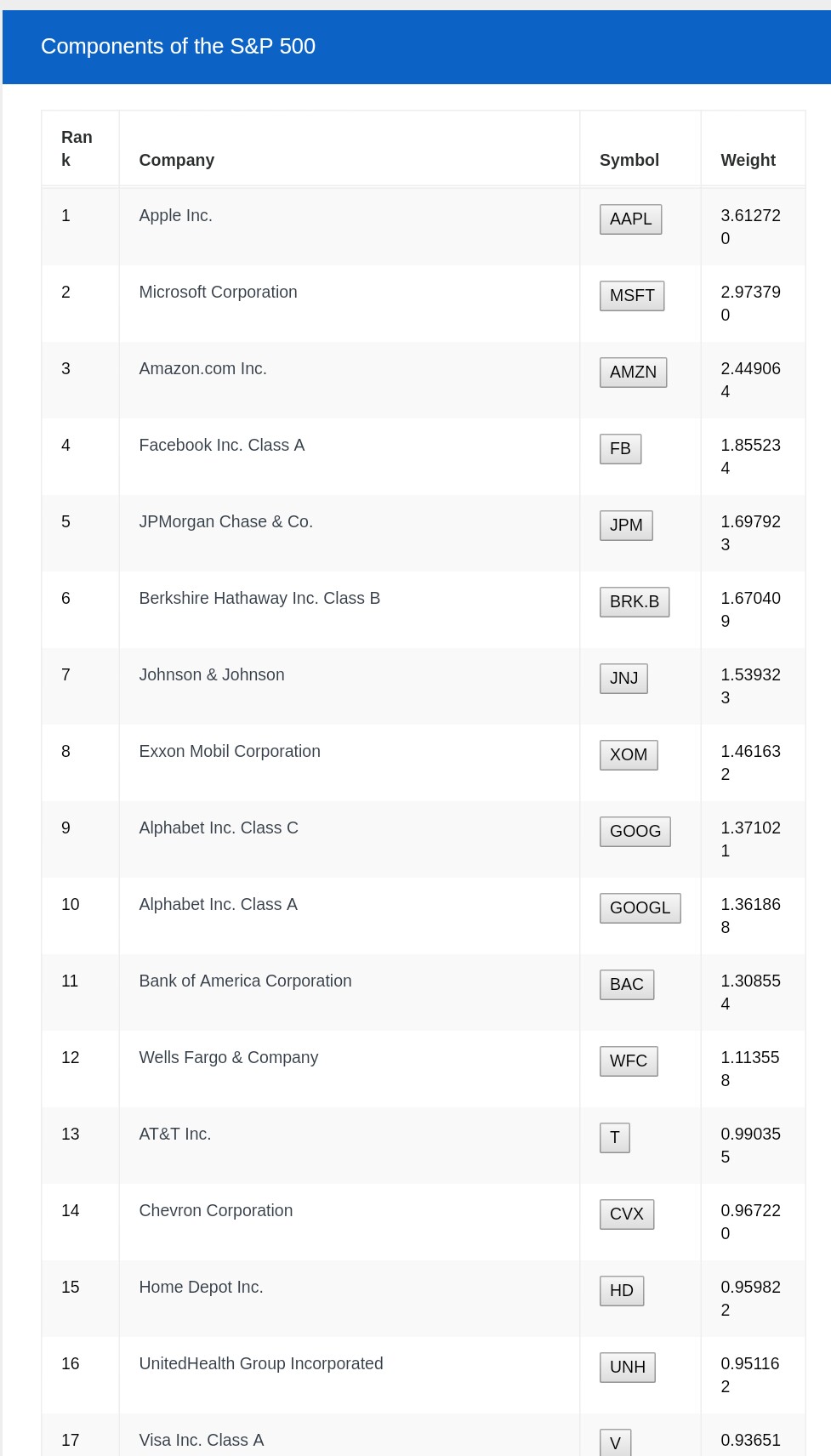831x1456 pixels.
Task: Click the Company column header
Action: (x=177, y=160)
